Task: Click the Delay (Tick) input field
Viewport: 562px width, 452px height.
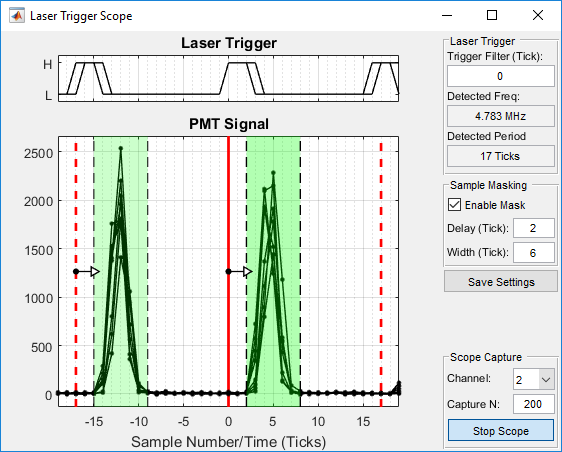Action: (534, 228)
